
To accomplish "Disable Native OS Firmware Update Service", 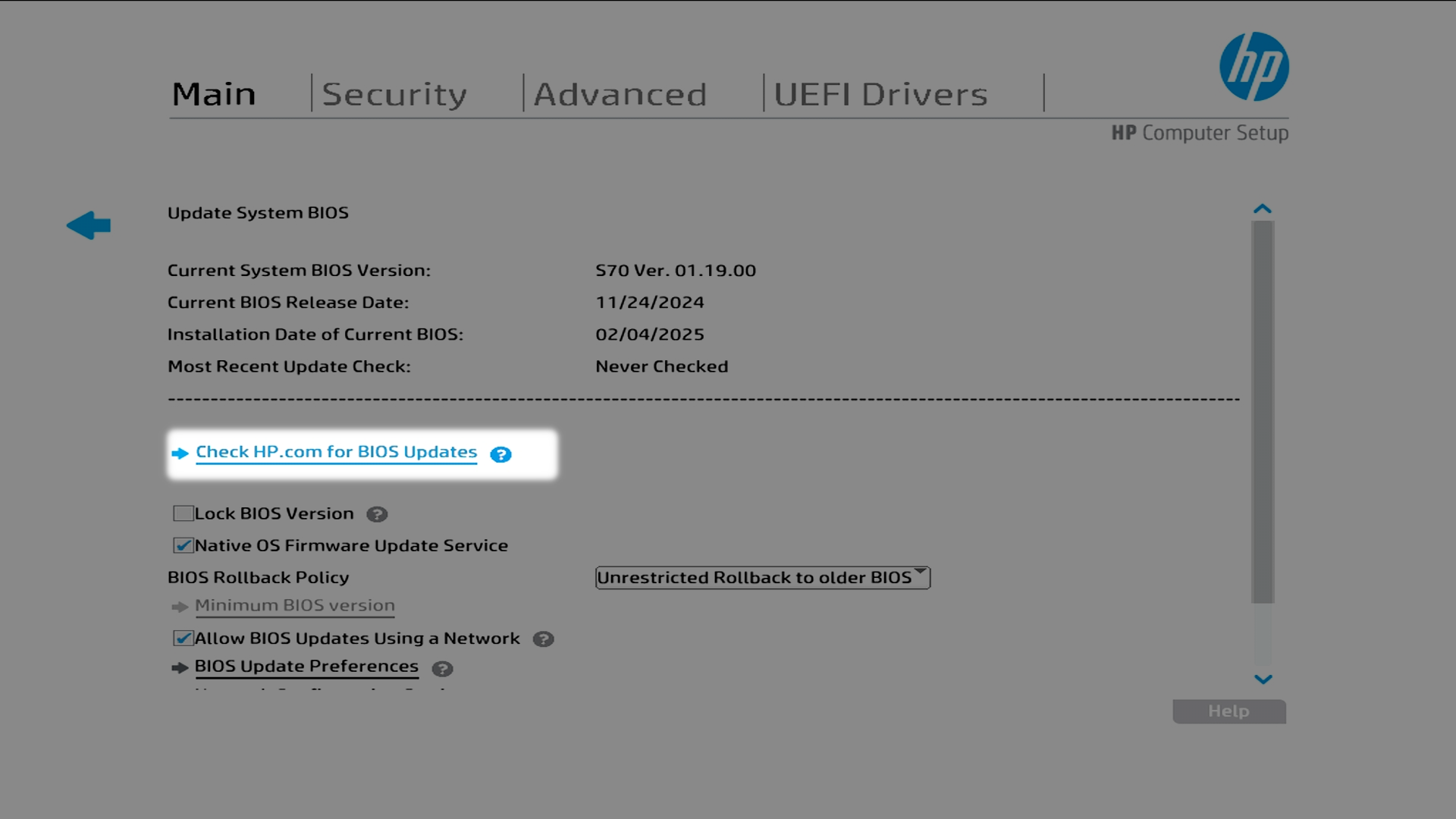I will click(x=183, y=546).
